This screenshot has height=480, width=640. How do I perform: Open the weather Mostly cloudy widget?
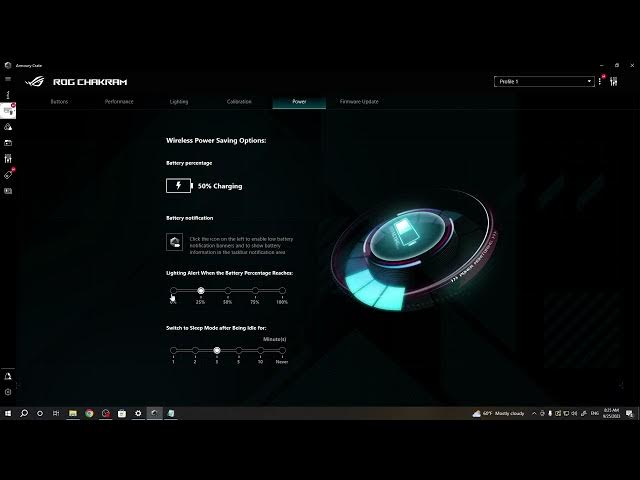498,413
